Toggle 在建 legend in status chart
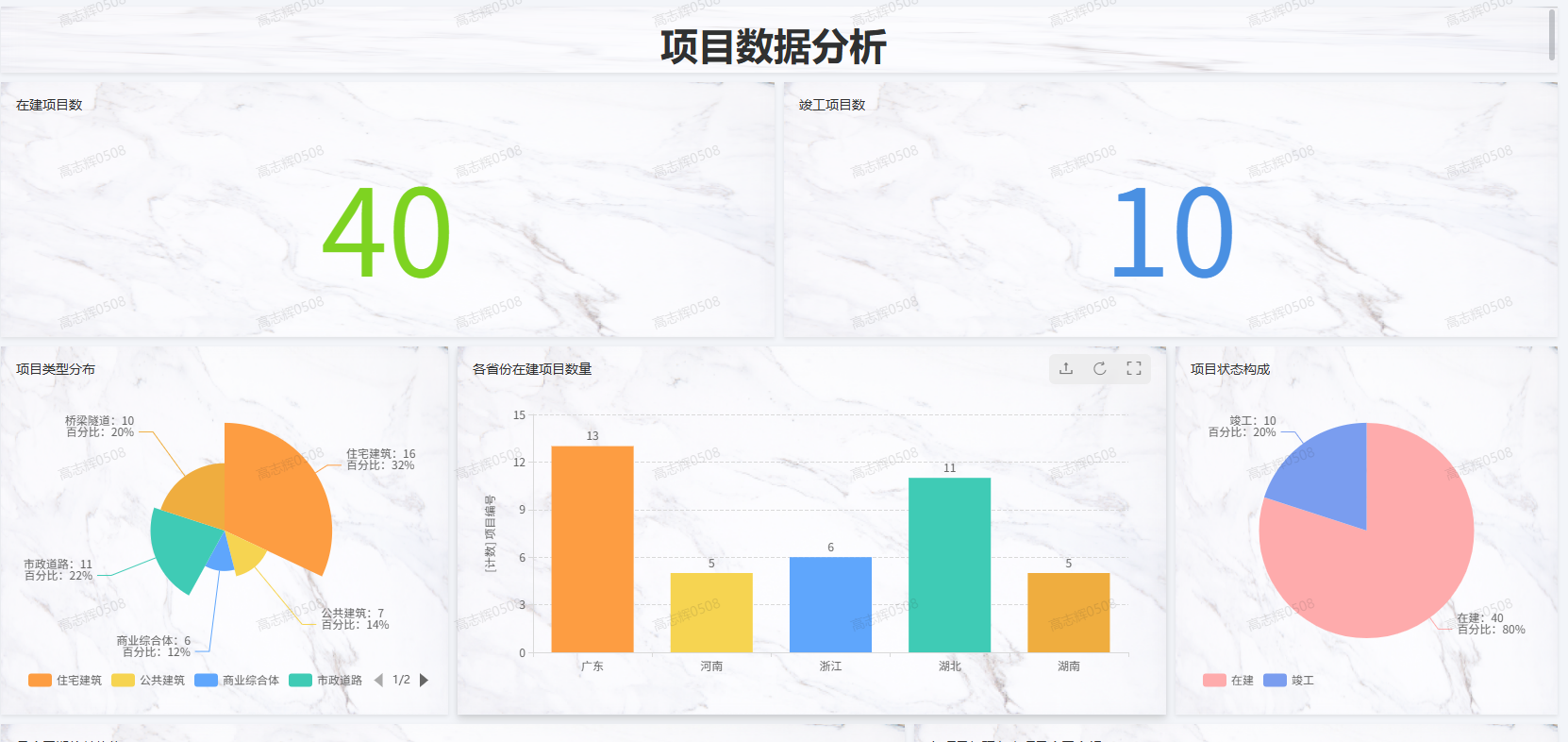This screenshot has height=742, width=1568. 1228,680
